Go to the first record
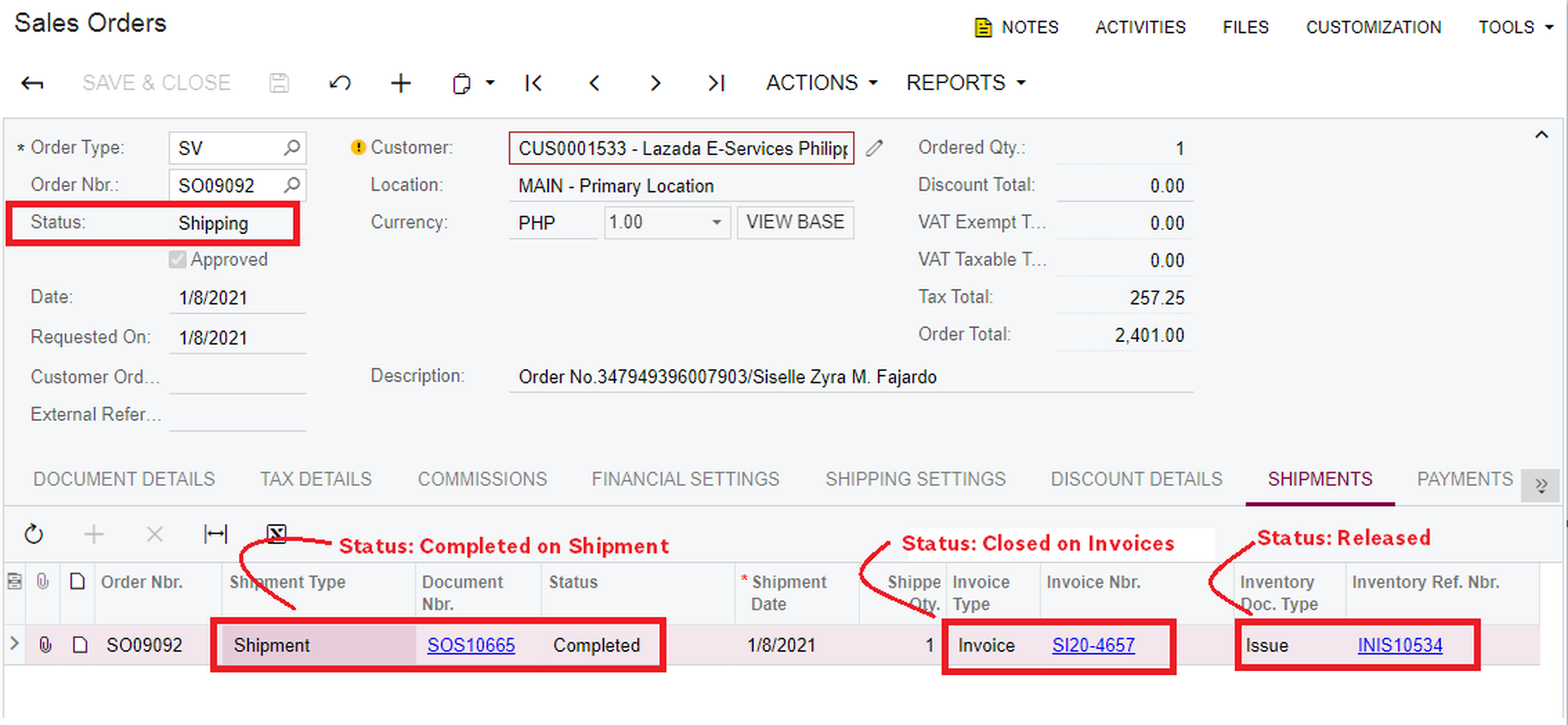1568x725 pixels. coord(533,83)
